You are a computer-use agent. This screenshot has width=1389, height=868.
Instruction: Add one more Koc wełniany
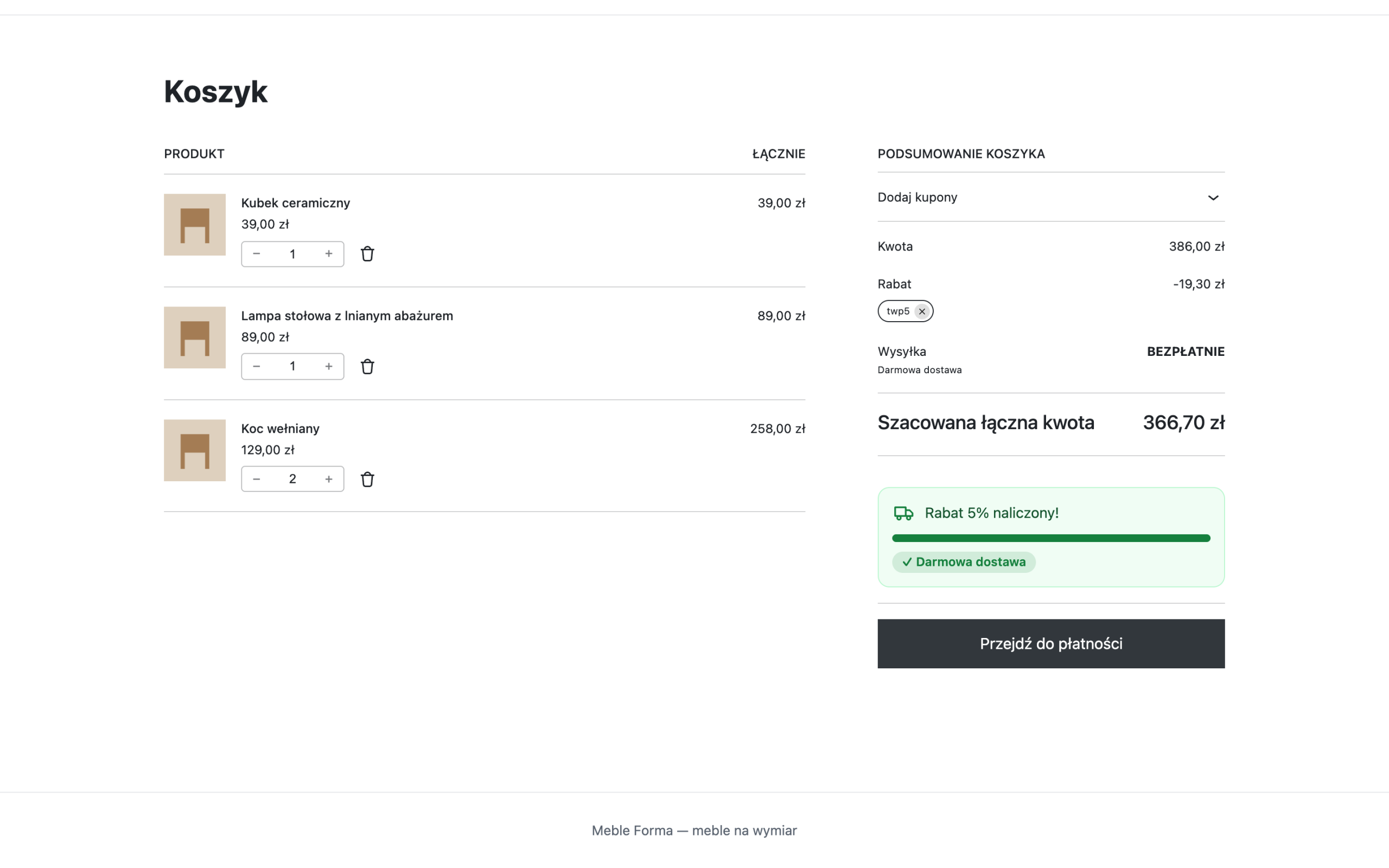(x=329, y=479)
